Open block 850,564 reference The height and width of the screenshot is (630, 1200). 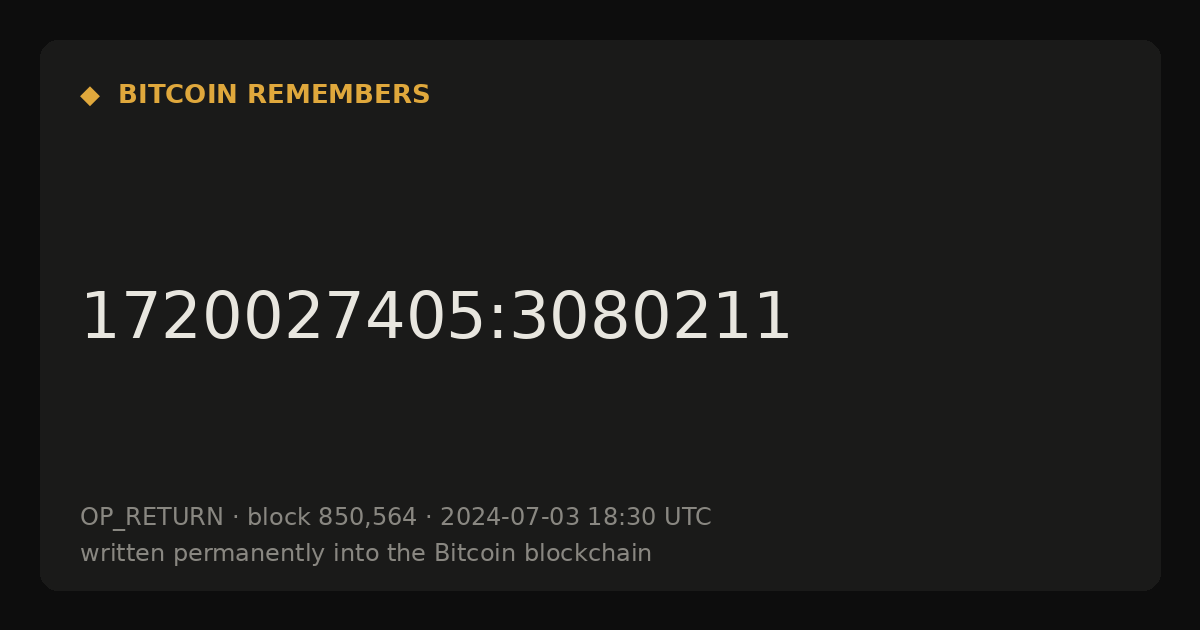coord(332,517)
